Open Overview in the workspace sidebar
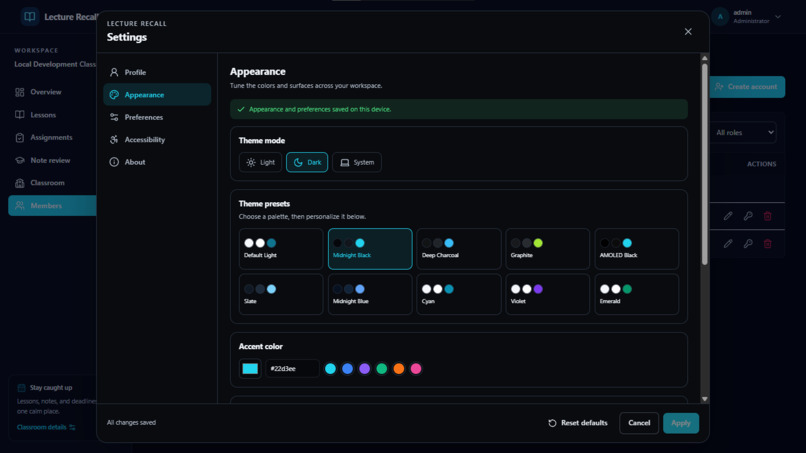Image resolution: width=806 pixels, height=453 pixels. [x=52, y=92]
